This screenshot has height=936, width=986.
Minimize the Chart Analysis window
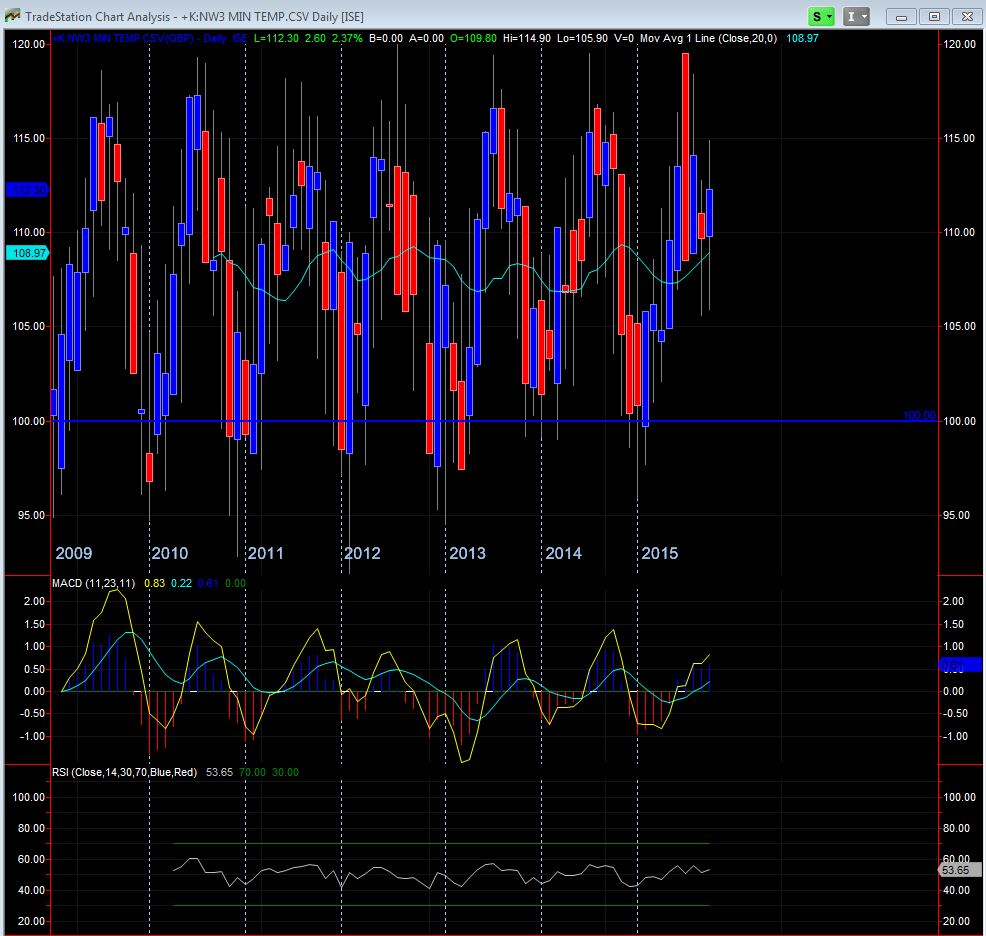903,16
